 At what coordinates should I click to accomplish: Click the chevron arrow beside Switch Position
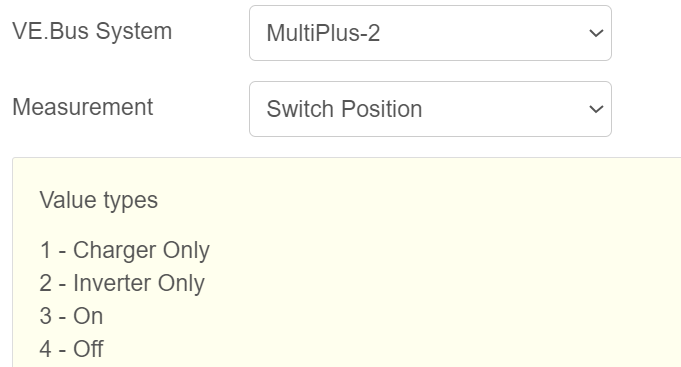tap(596, 109)
